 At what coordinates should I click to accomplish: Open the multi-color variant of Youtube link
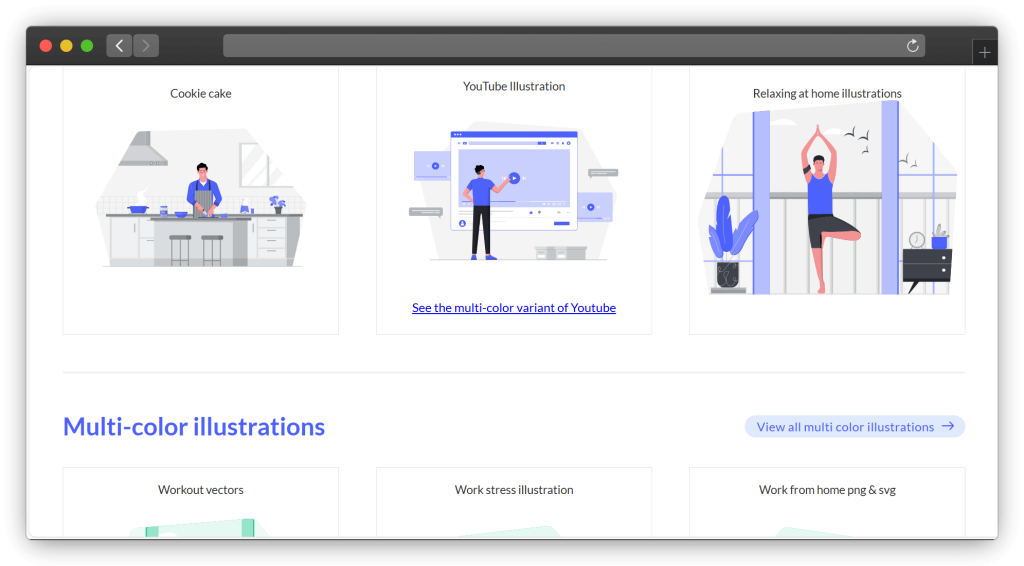514,308
